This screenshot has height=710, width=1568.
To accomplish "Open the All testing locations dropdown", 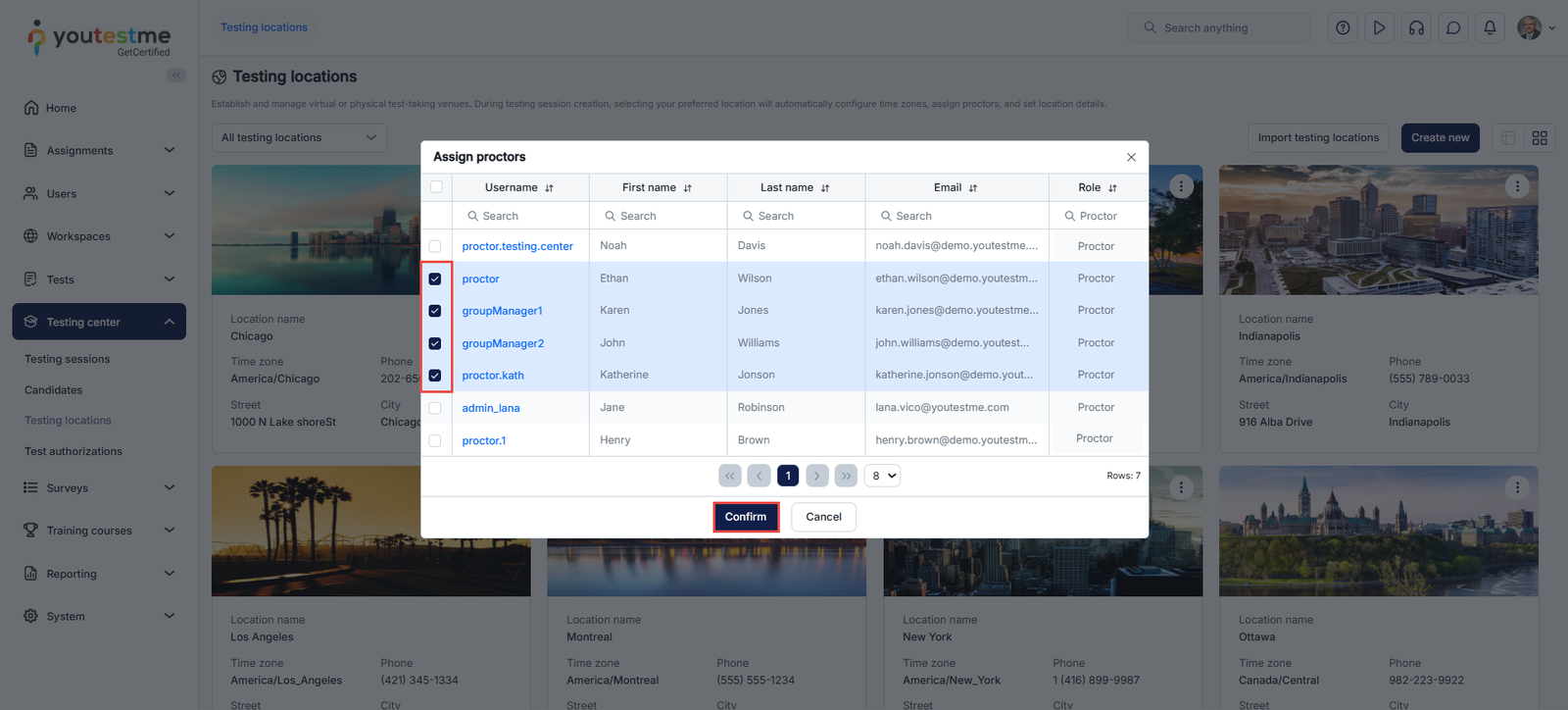I will pos(299,138).
